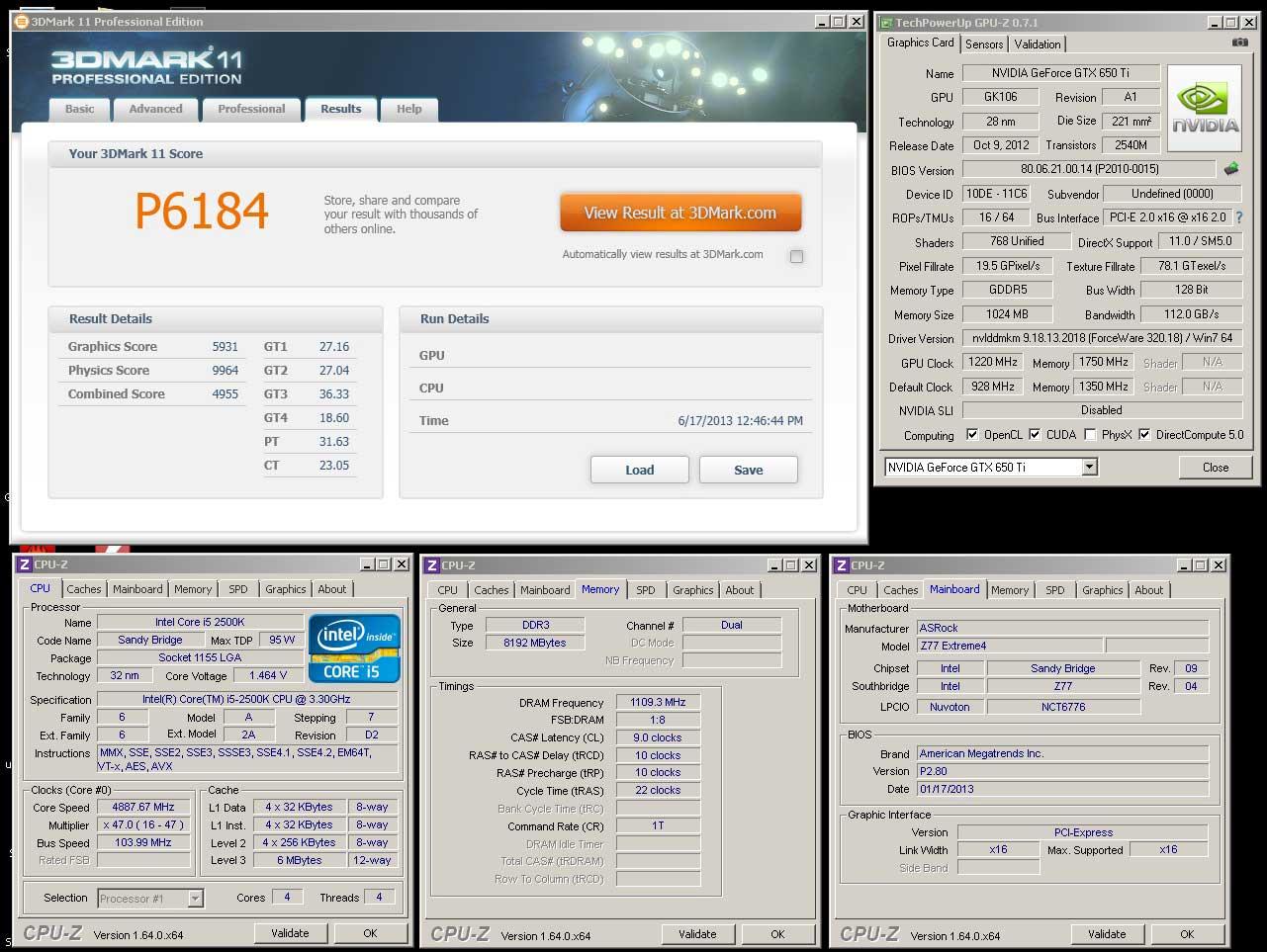Toggle the PhysX checkbox in GPU-Z
This screenshot has height=952, width=1267.
click(1090, 434)
